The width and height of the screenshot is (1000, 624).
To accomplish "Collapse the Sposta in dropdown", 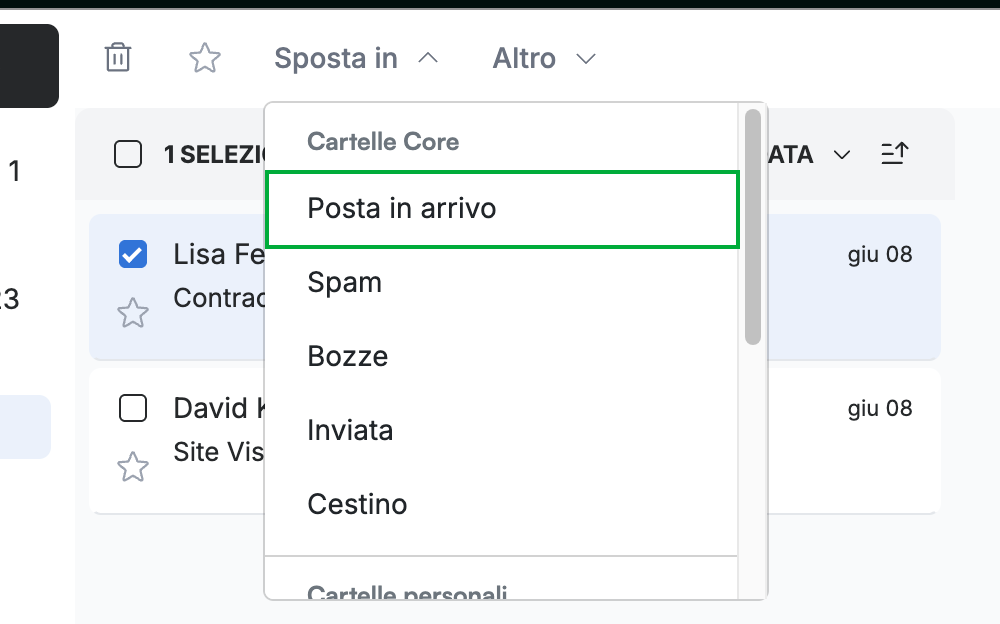I will click(356, 58).
